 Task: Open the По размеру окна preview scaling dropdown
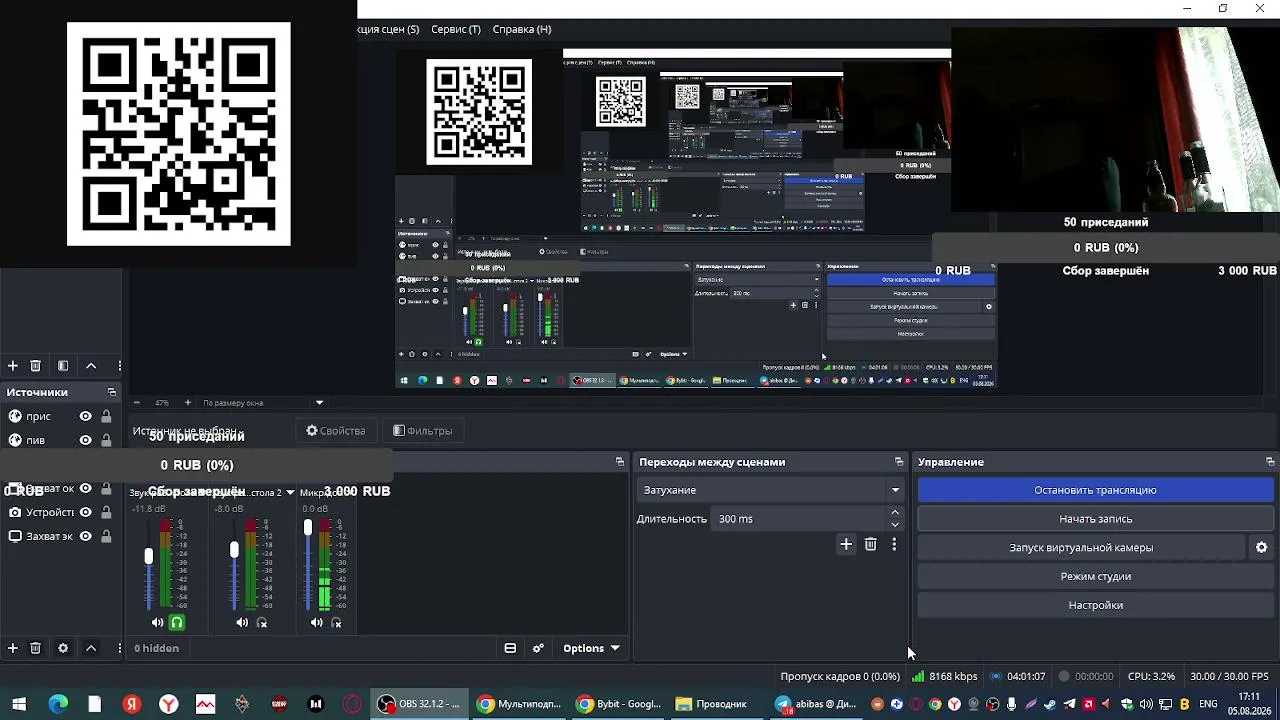coord(263,403)
